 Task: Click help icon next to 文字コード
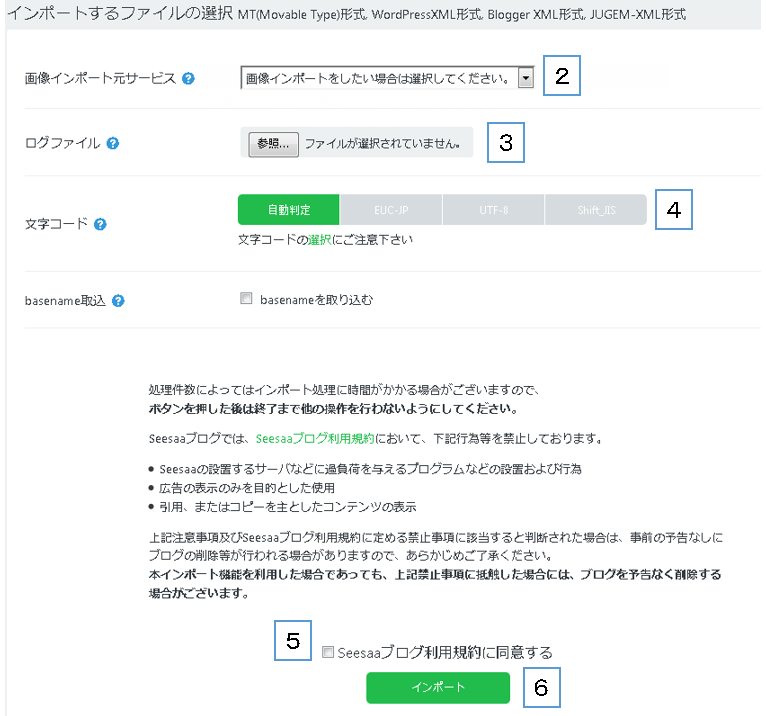[100, 224]
